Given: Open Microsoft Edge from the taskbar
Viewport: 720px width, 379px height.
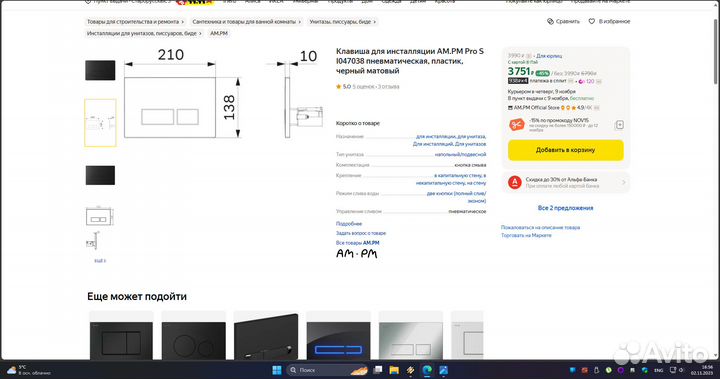Looking at the screenshot, I should [427, 370].
